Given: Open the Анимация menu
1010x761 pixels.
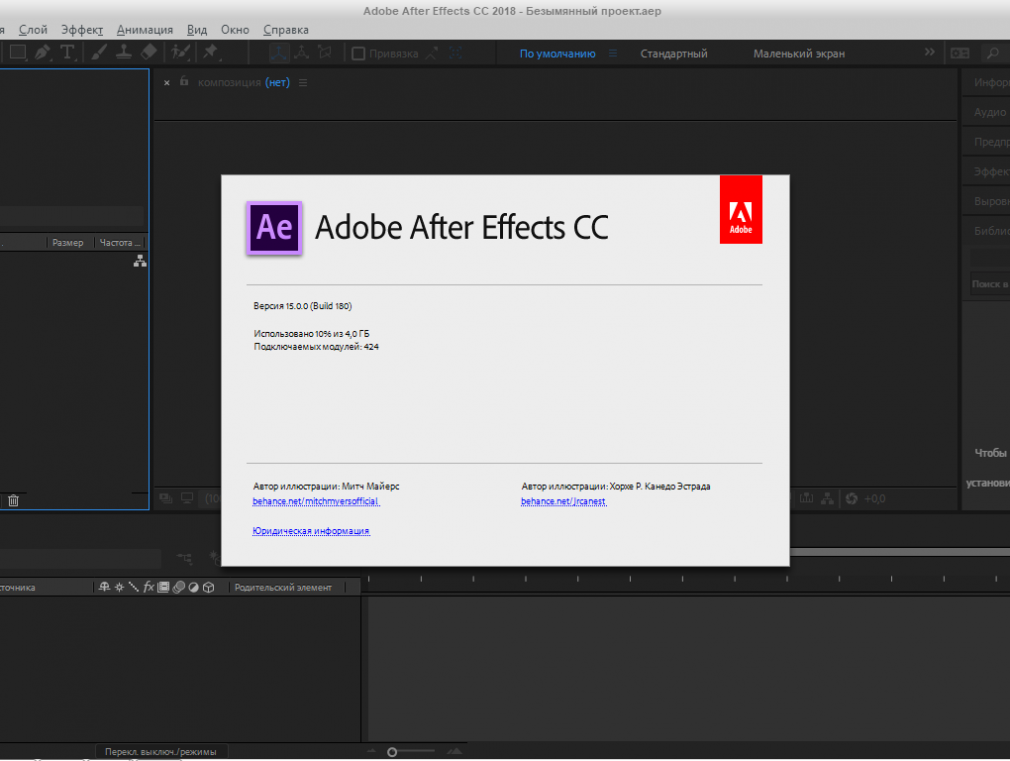Looking at the screenshot, I should coord(145,30).
